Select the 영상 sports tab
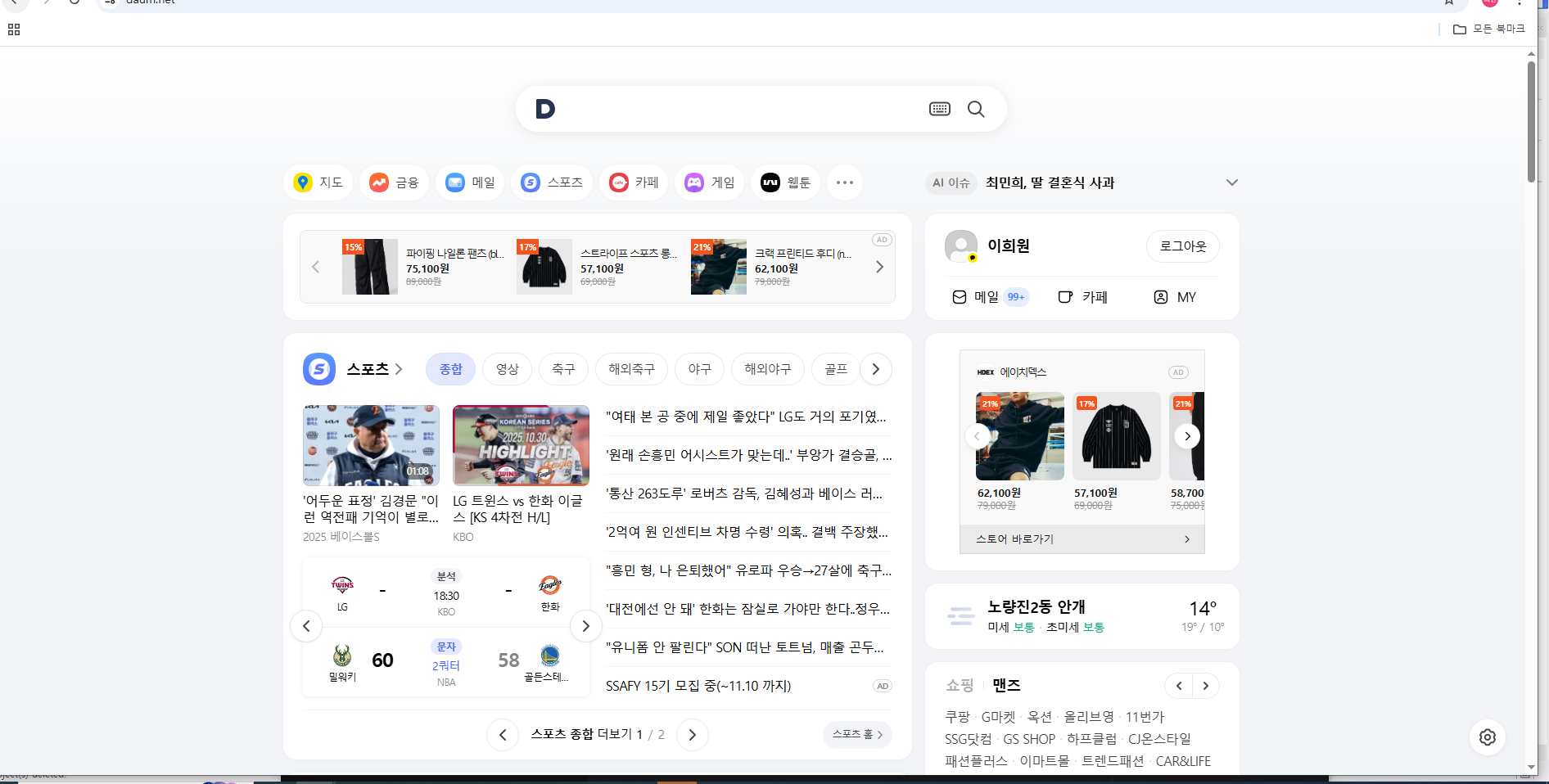The height and width of the screenshot is (784, 1549). pos(507,369)
